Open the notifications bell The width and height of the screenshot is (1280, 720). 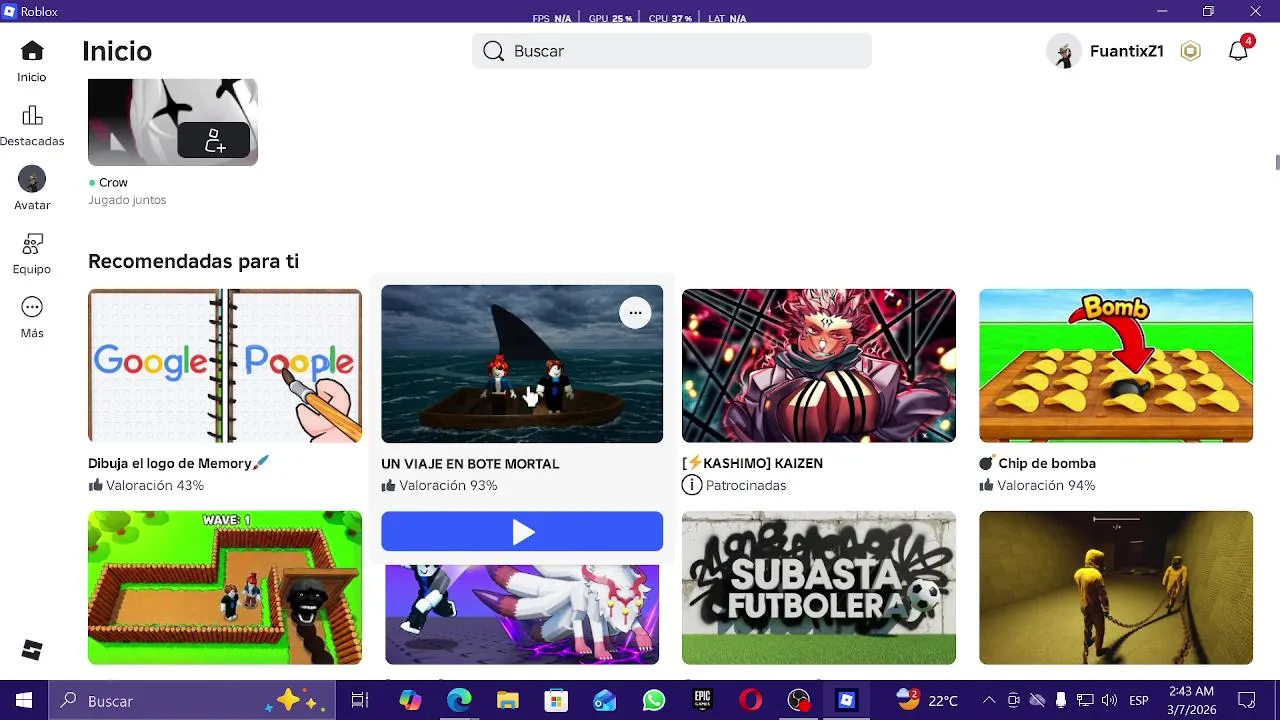(x=1238, y=51)
